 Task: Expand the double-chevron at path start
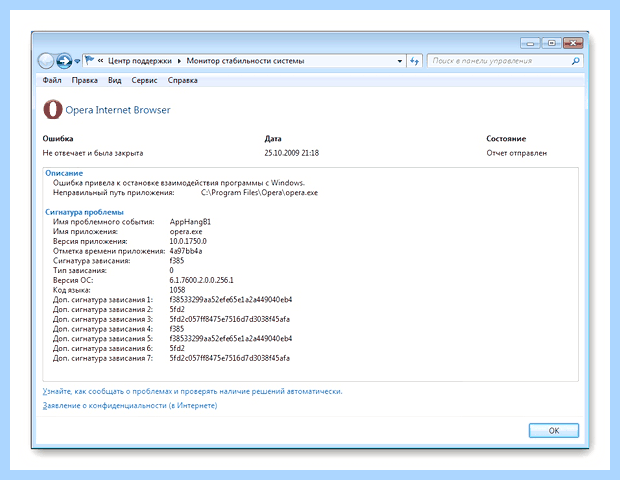100,60
